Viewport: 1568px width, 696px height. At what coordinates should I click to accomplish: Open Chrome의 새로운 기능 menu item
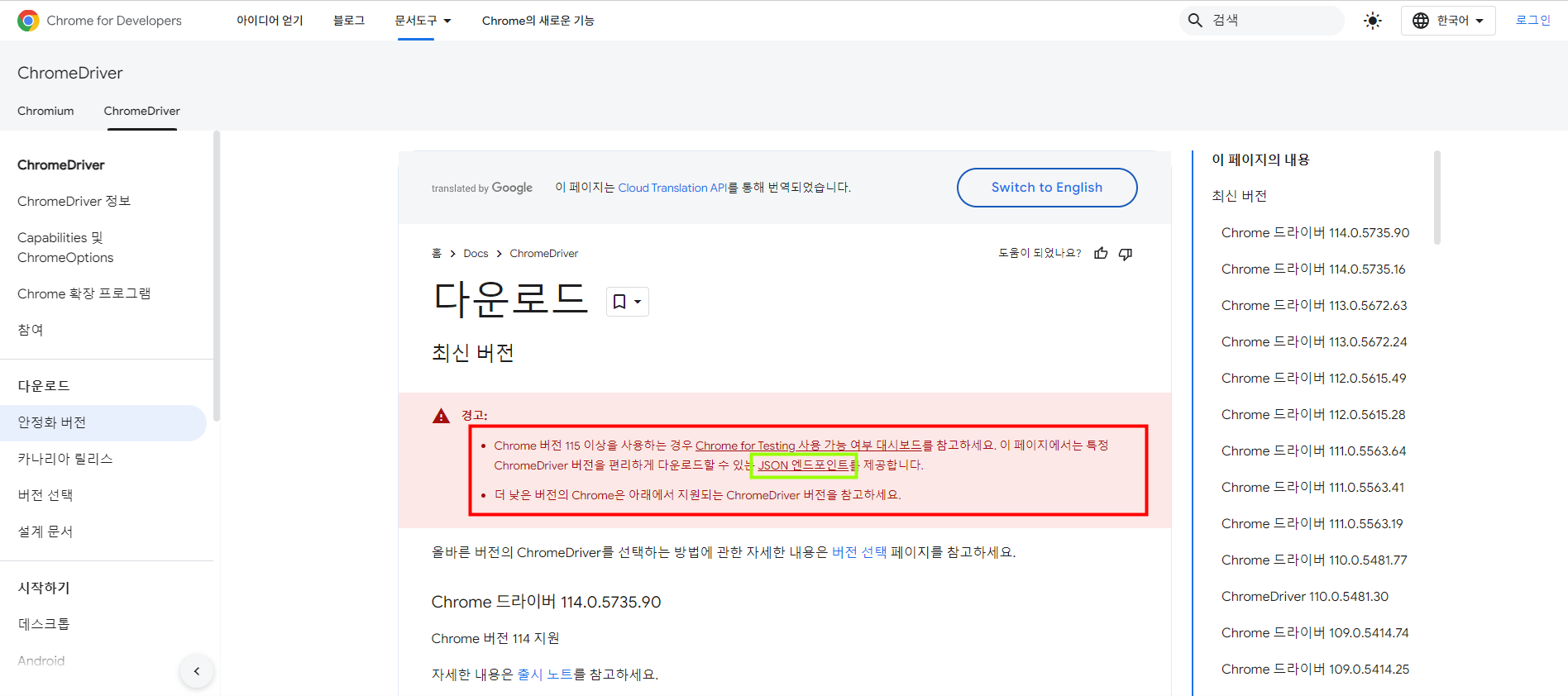[x=538, y=21]
